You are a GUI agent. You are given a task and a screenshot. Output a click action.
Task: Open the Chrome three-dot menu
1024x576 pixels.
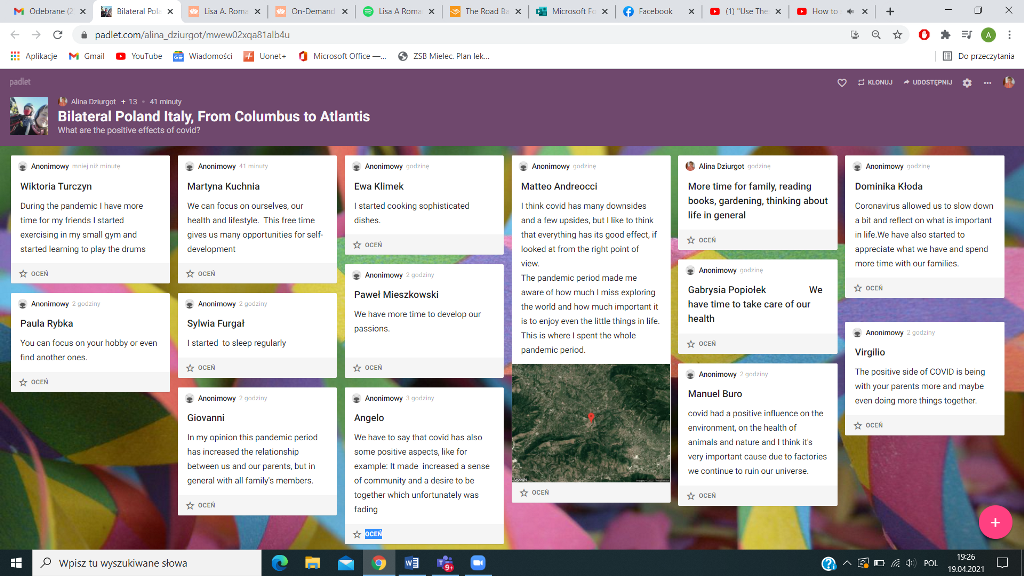click(1008, 34)
